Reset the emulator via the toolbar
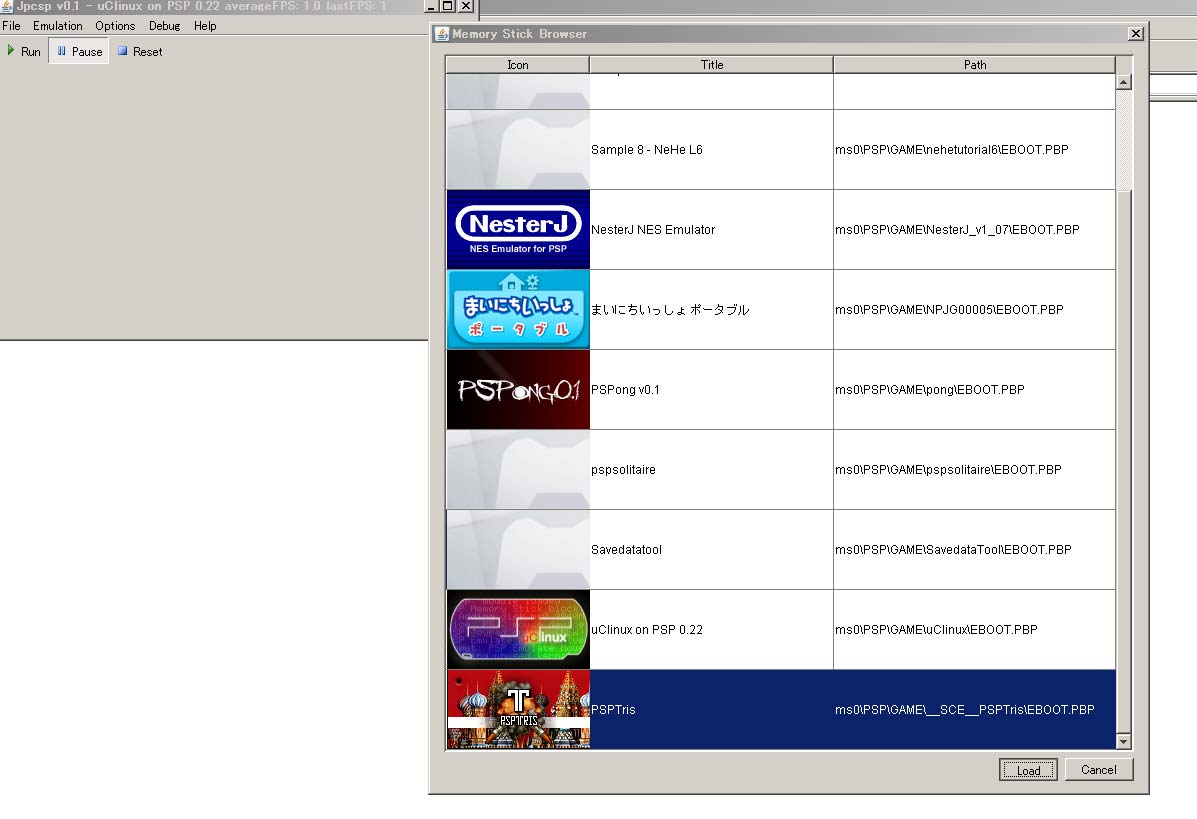1197x819 pixels. 140,51
